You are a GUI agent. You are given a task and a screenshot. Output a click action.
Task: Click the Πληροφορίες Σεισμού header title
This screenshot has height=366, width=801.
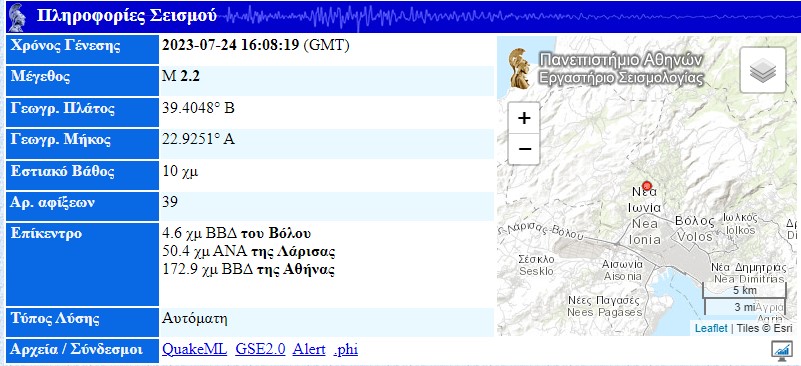click(127, 16)
